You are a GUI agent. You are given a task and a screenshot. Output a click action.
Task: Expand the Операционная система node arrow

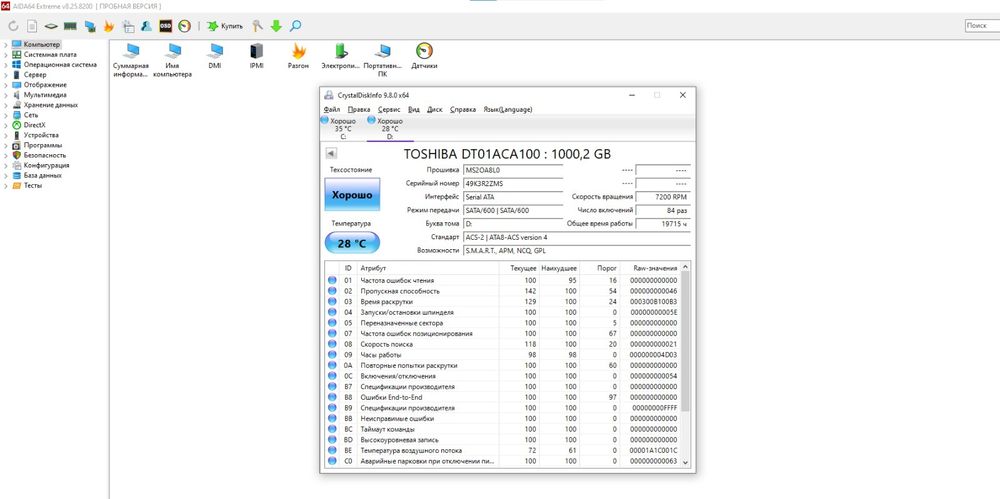click(6, 64)
